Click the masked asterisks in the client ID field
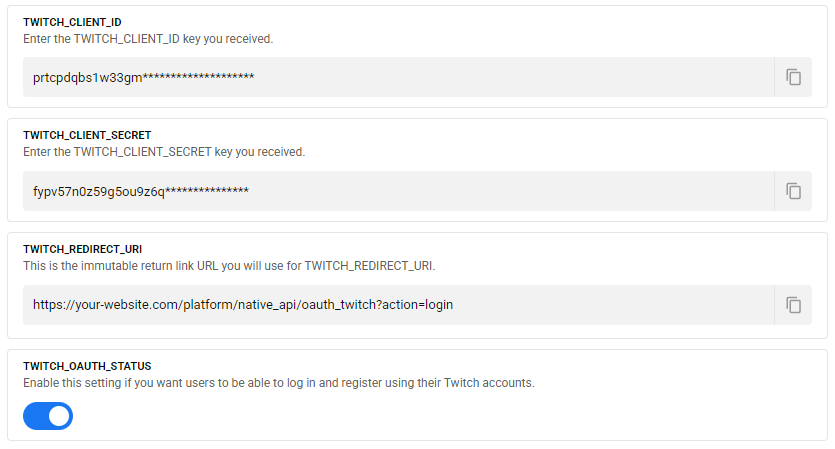The height and width of the screenshot is (449, 835). tap(199, 77)
